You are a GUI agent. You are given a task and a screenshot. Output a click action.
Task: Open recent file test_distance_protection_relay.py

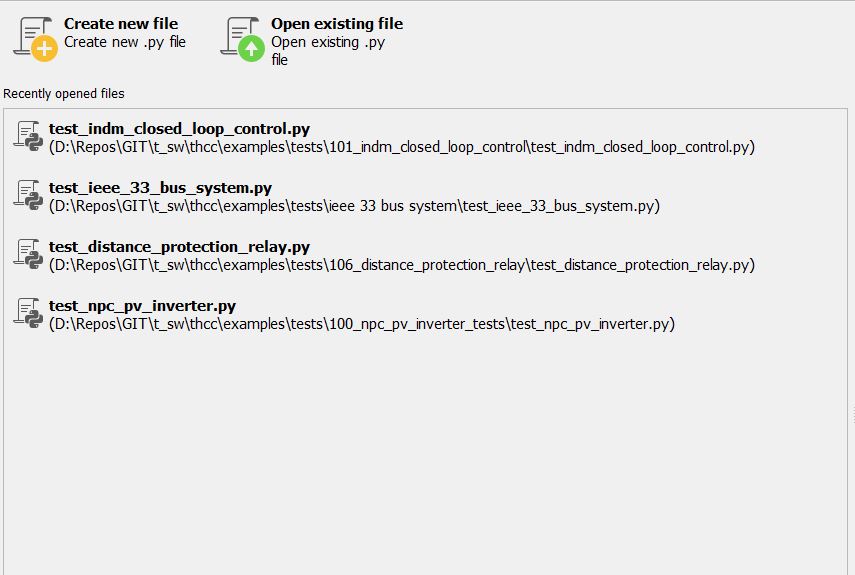tap(179, 246)
